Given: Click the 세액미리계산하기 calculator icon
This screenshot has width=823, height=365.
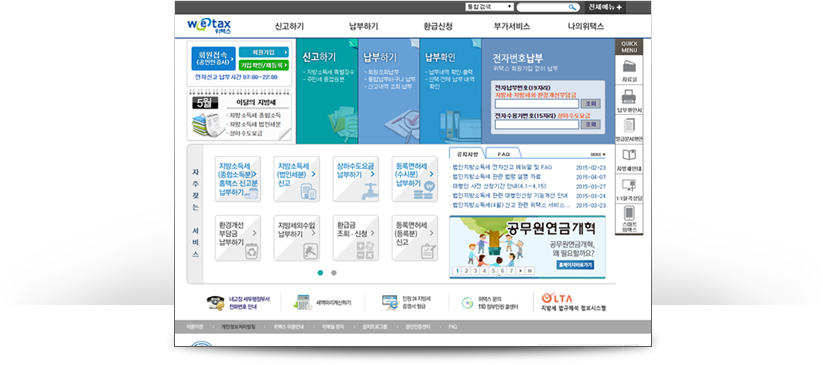Looking at the screenshot, I should (x=303, y=303).
